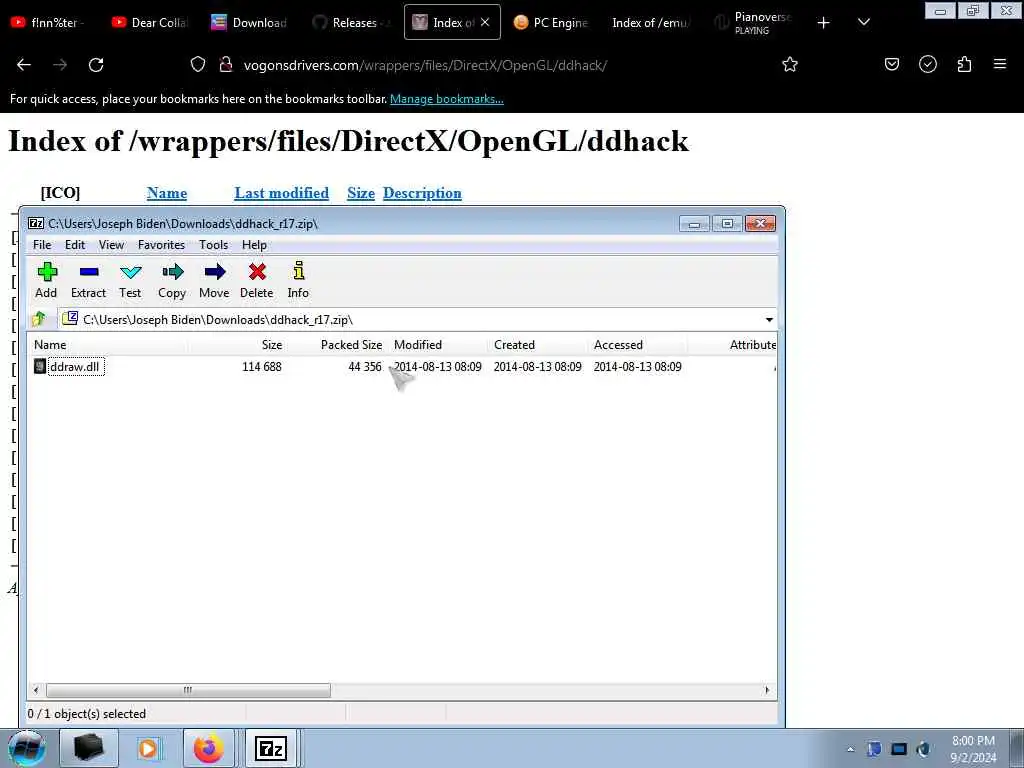This screenshot has width=1024, height=768.
Task: Click the Name column header in 7-Zip
Action: point(108,345)
